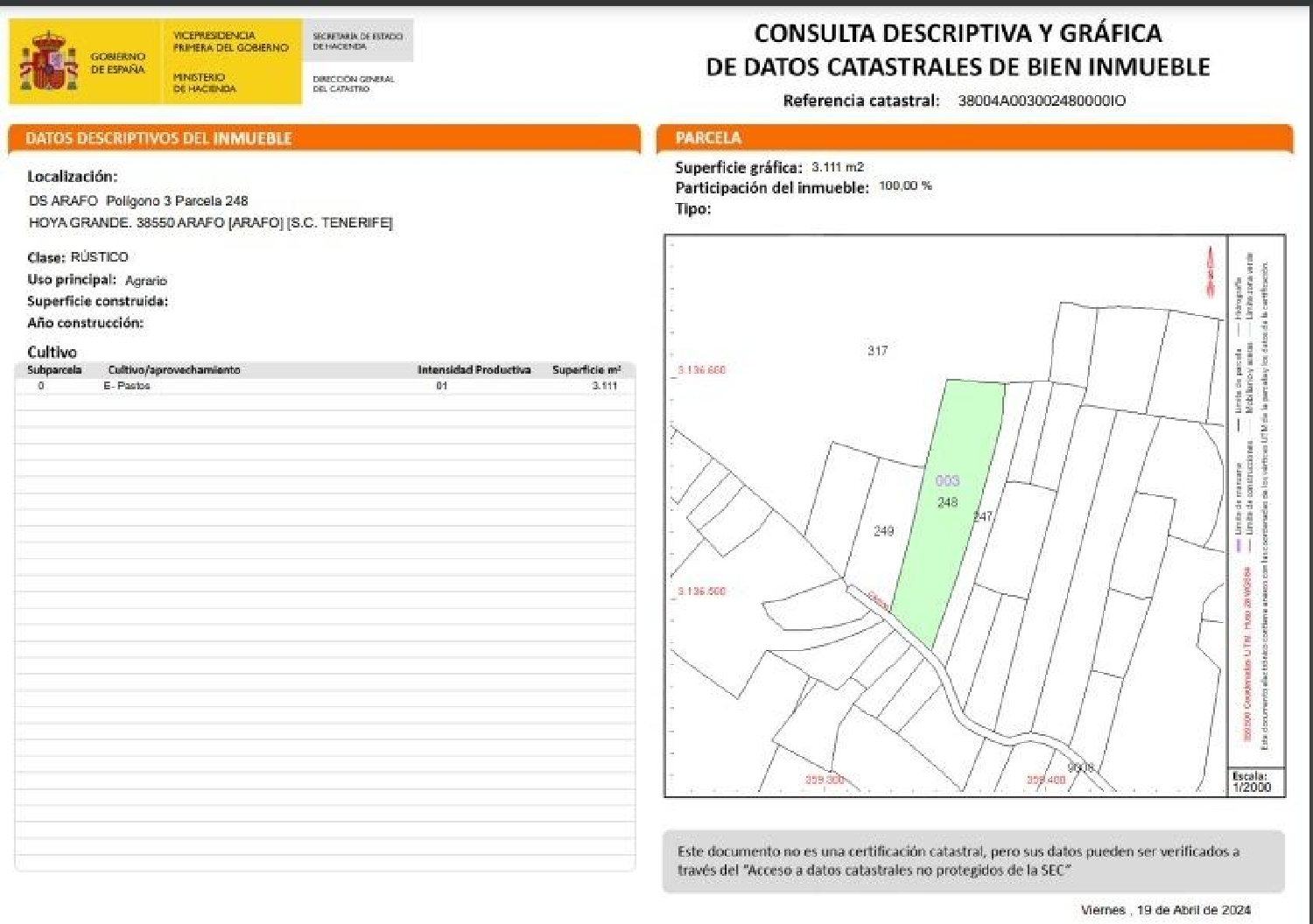Click the 'Superficie construida:' label
Screen dimensions: 1313x924
tap(97, 301)
